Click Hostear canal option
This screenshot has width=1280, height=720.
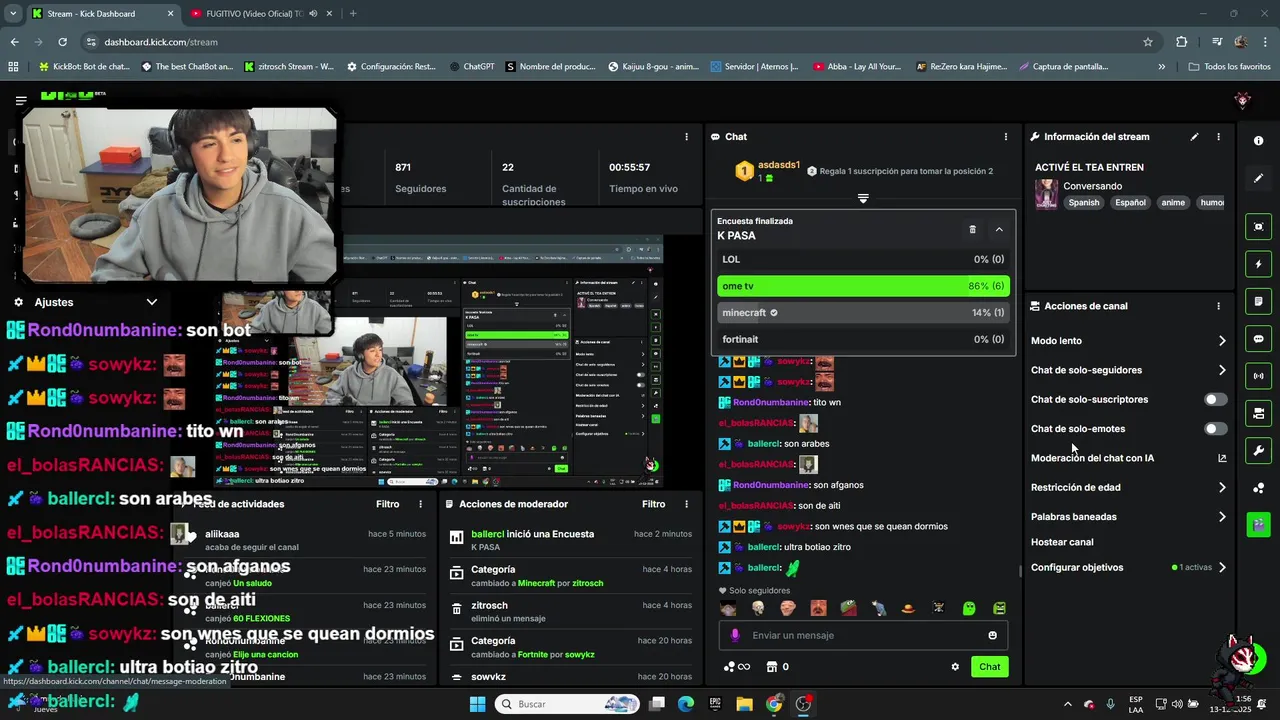coord(1062,542)
